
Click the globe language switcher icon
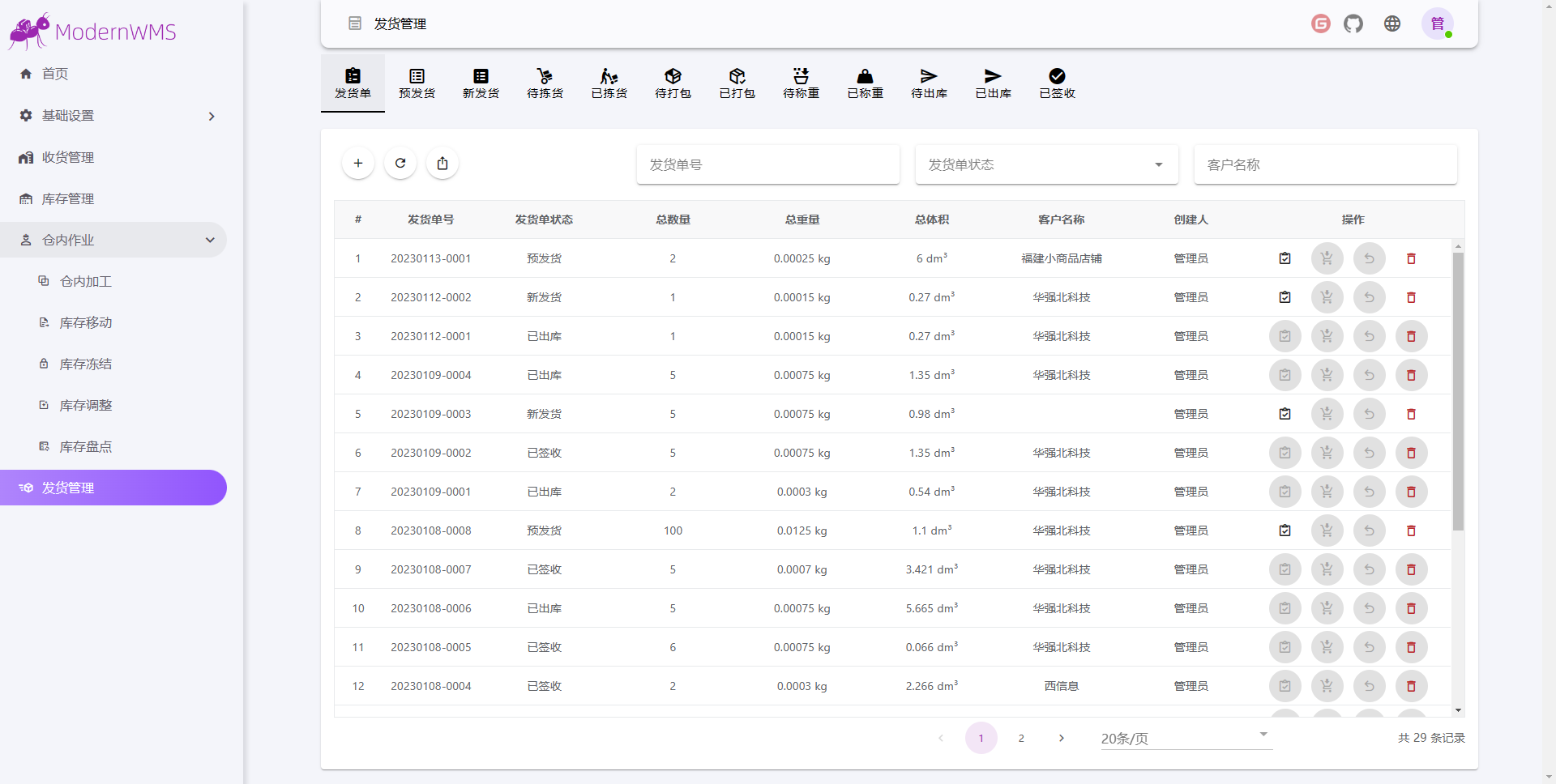[x=1392, y=23]
